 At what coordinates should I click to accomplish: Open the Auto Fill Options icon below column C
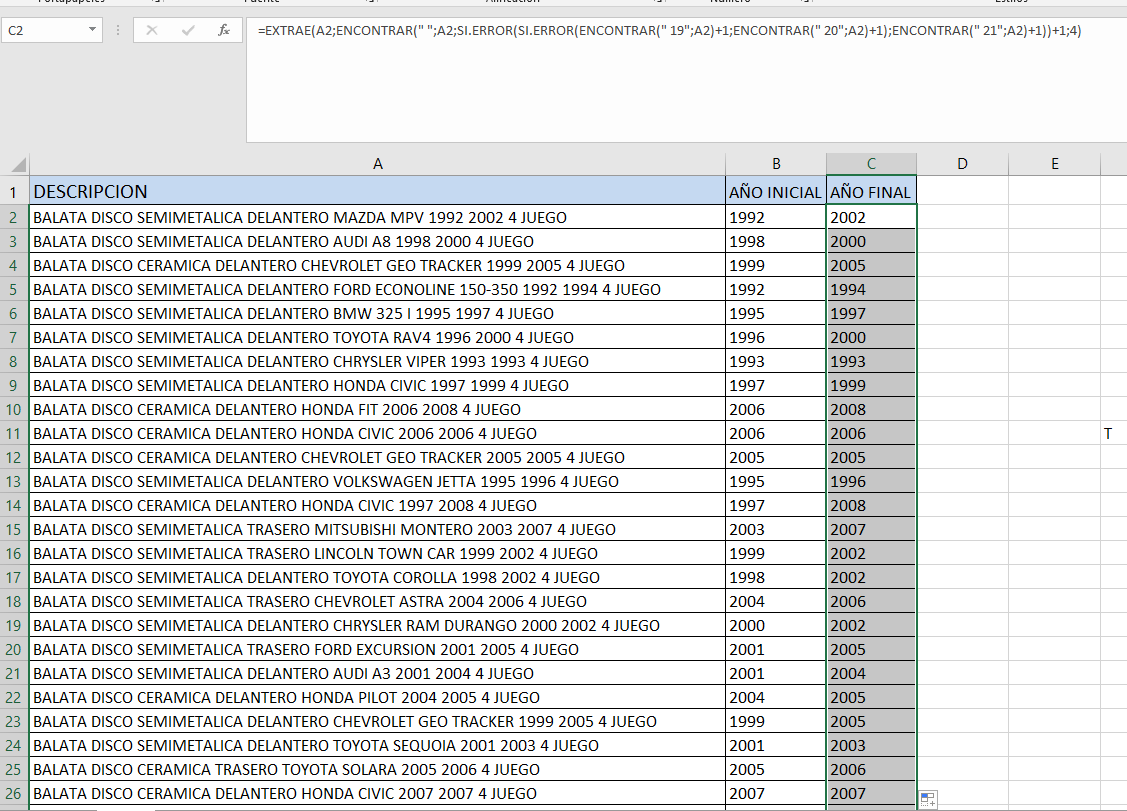pyautogui.click(x=928, y=799)
